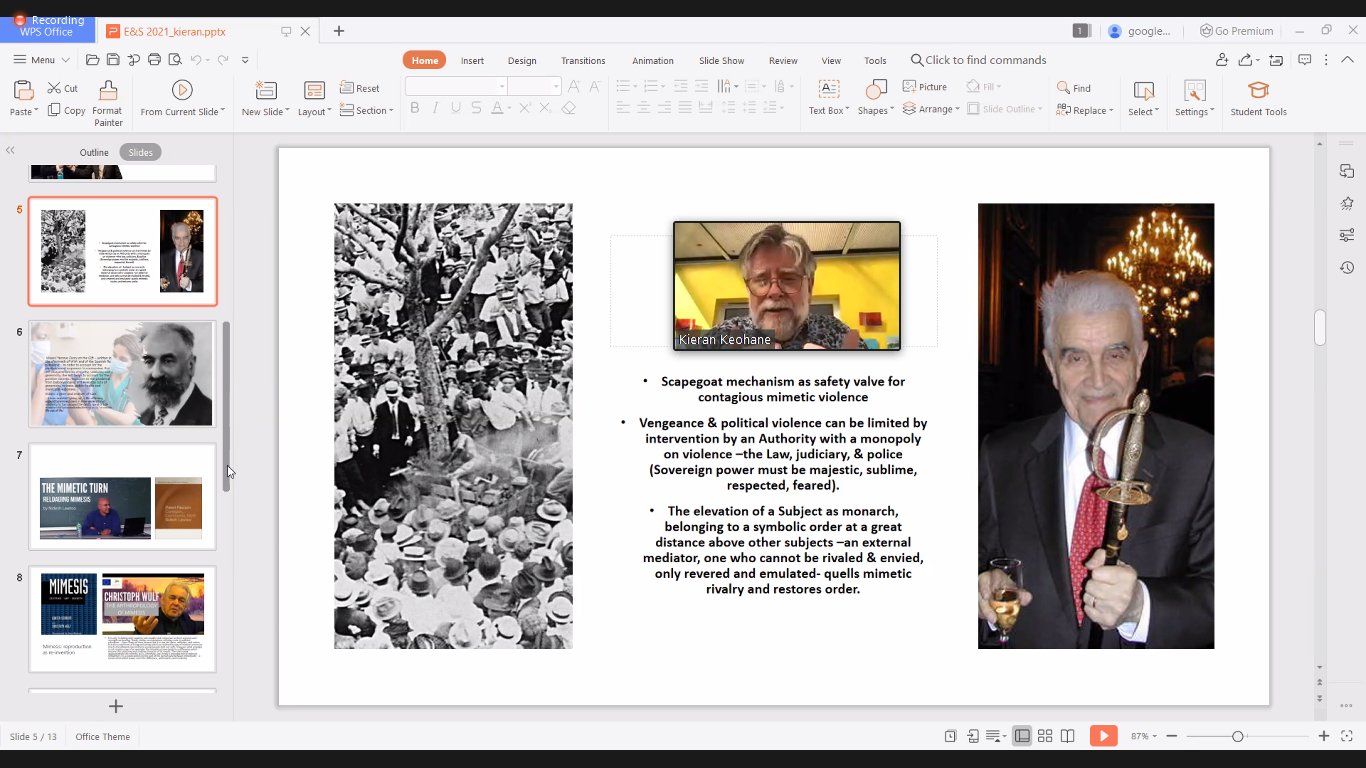
Task: Insert a Text Box
Action: point(828,99)
